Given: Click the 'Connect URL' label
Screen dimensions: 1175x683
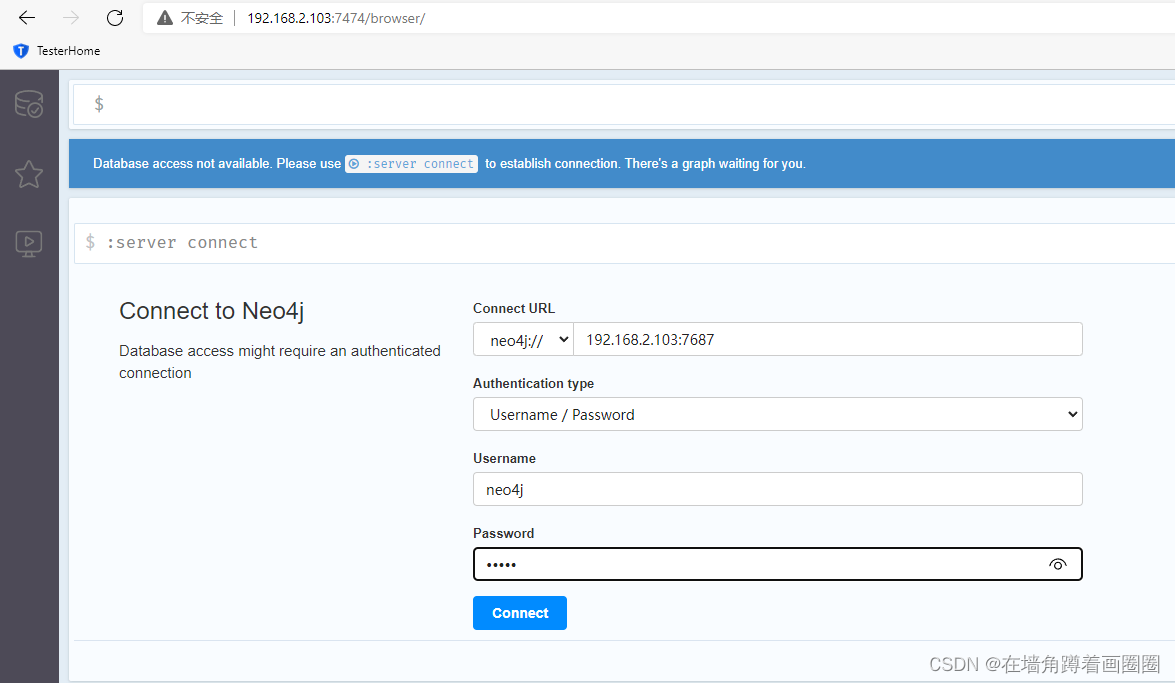Looking at the screenshot, I should [x=513, y=308].
